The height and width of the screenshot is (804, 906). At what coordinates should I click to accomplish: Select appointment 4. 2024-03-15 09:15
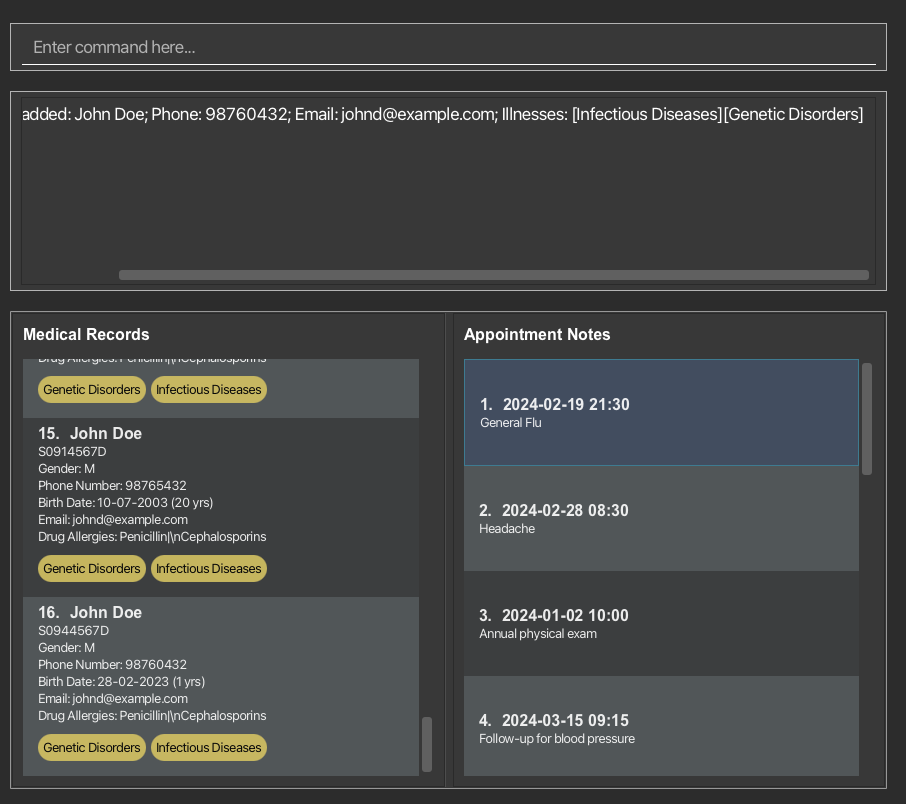pos(661,727)
